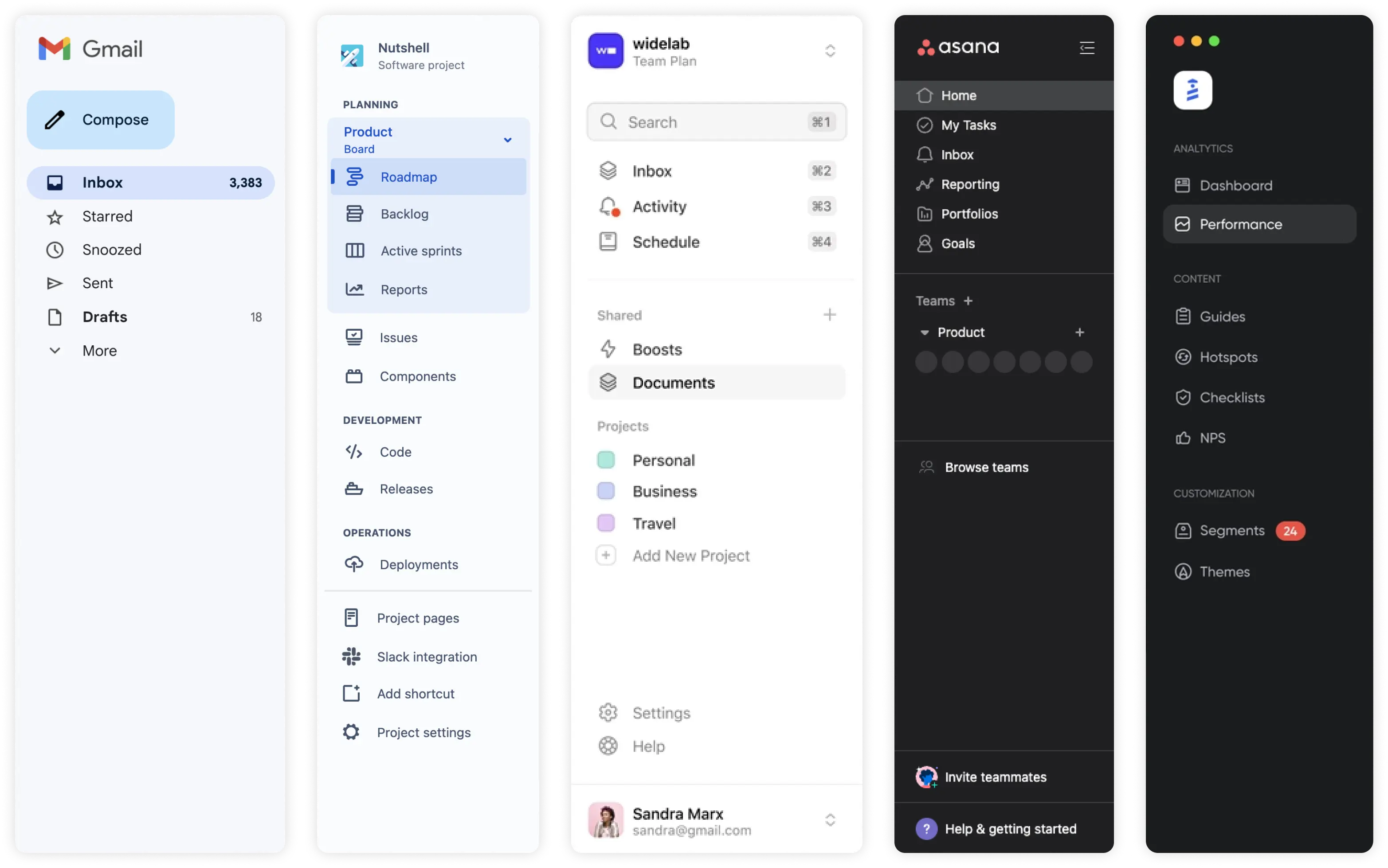1388x868 pixels.
Task: Collapse the Product team section in Asana
Action: (922, 332)
